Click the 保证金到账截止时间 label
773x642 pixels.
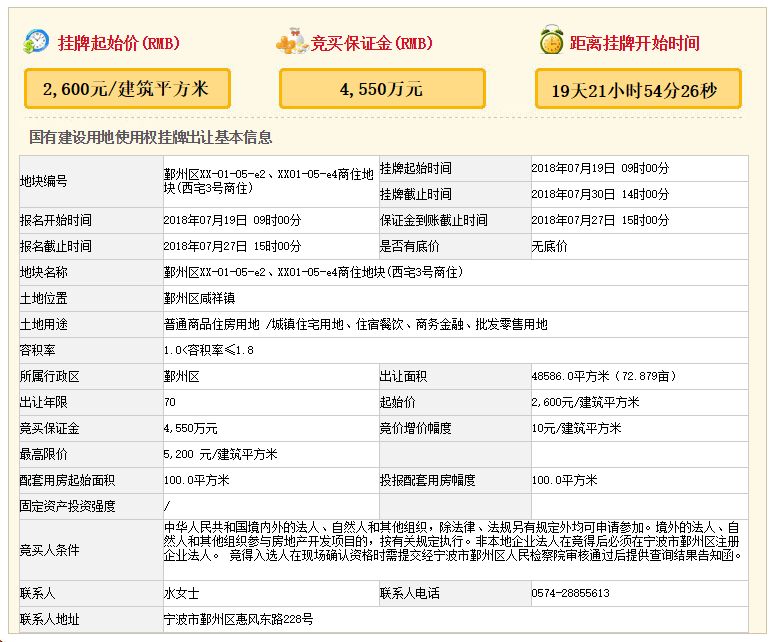coord(433,220)
